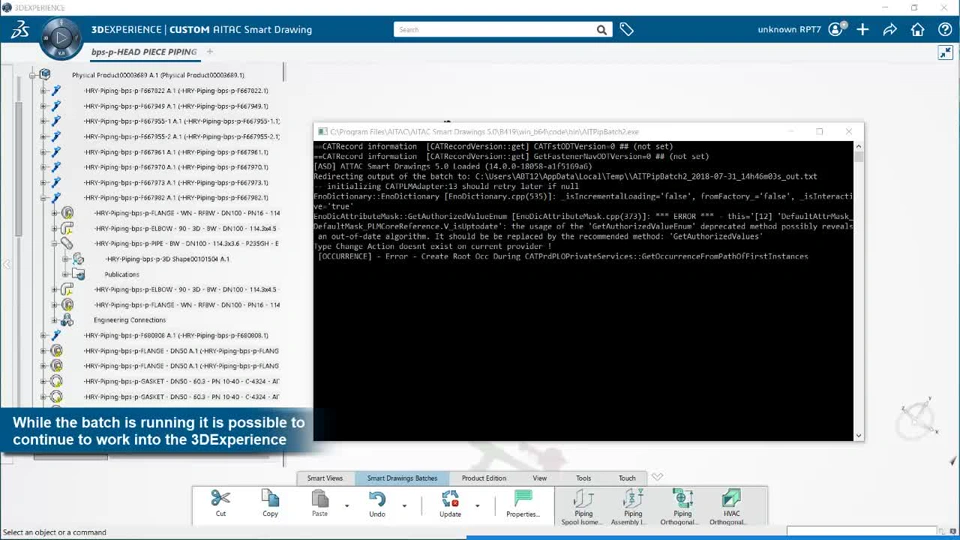Switch to Touch tab
Viewport: 960px width, 540px height.
(627, 478)
